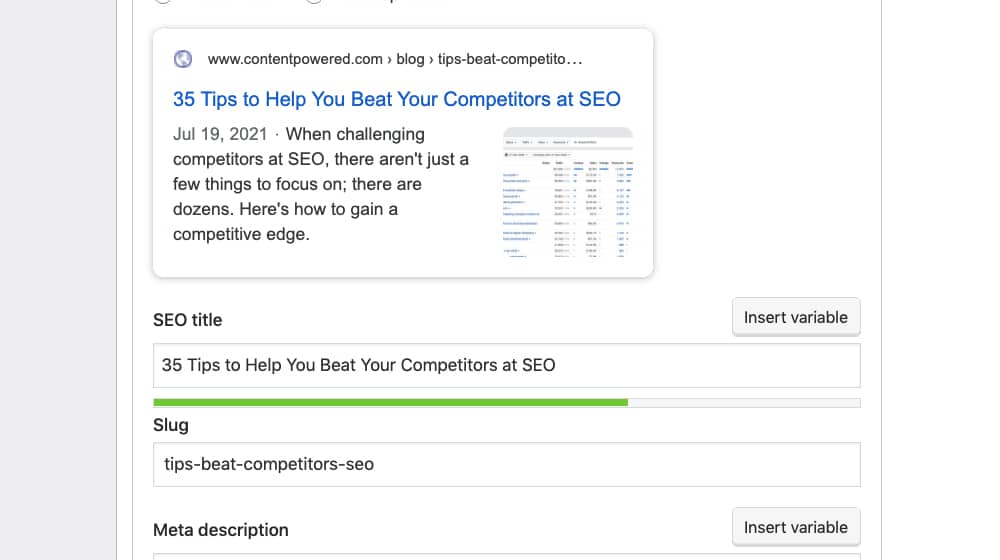Click the empty gray end of the title-length bar
This screenshot has width=1000, height=560.
[x=744, y=402]
